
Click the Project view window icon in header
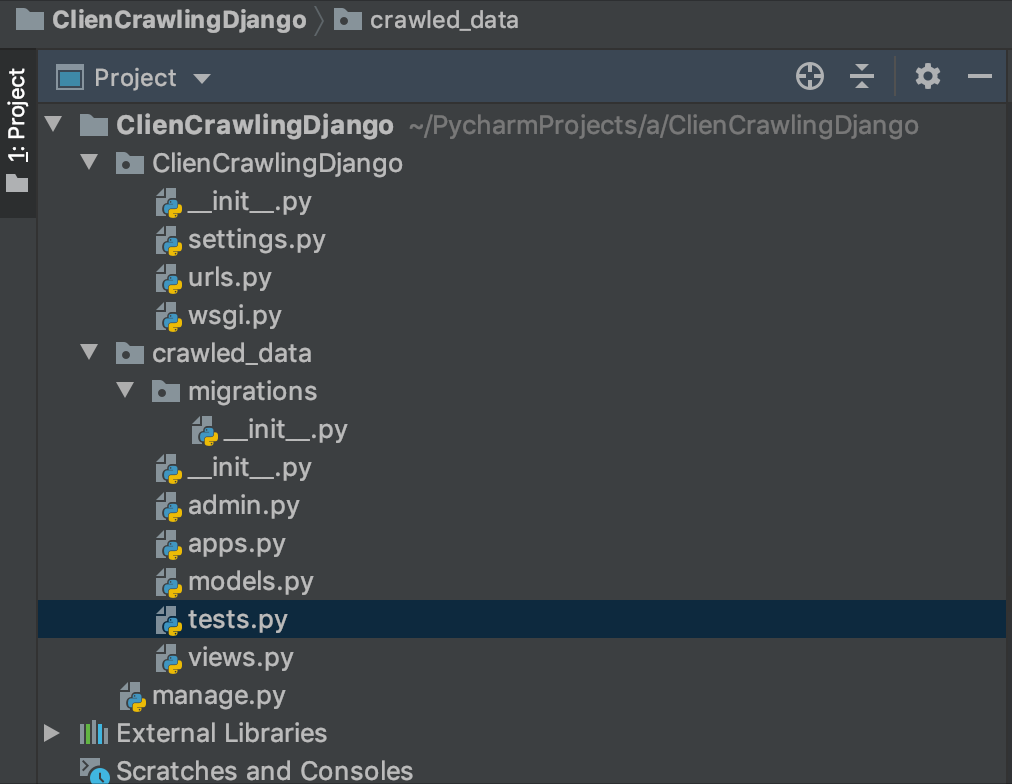[x=70, y=77]
